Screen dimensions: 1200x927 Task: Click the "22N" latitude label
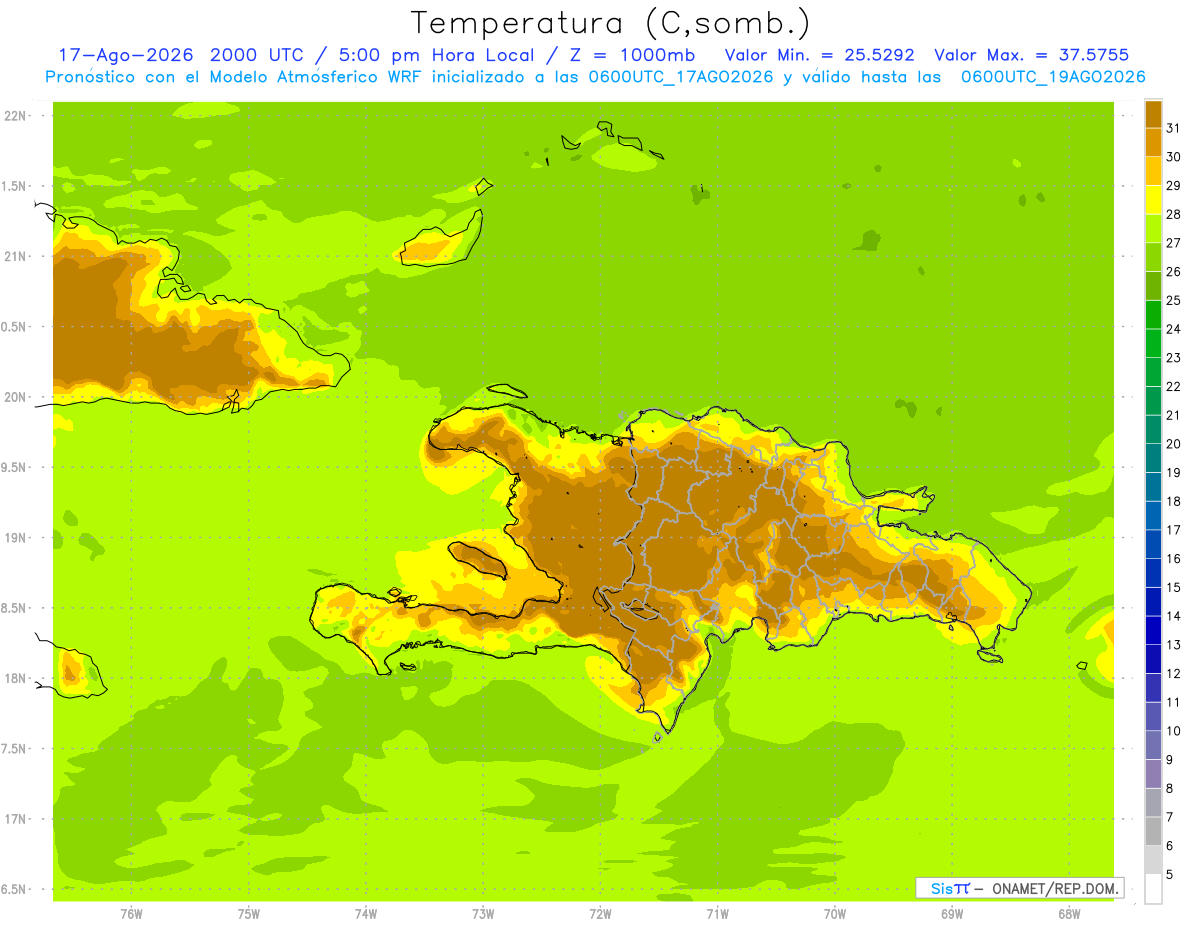tap(15, 116)
